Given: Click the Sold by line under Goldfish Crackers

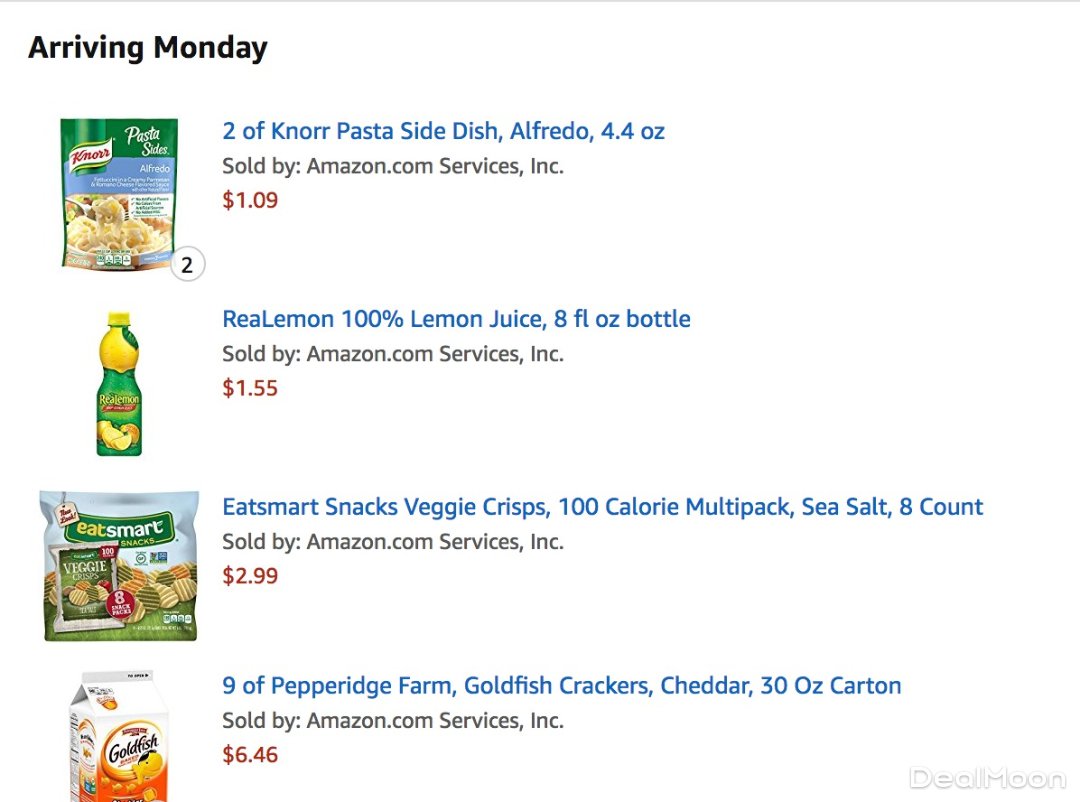Looking at the screenshot, I should point(393,720).
